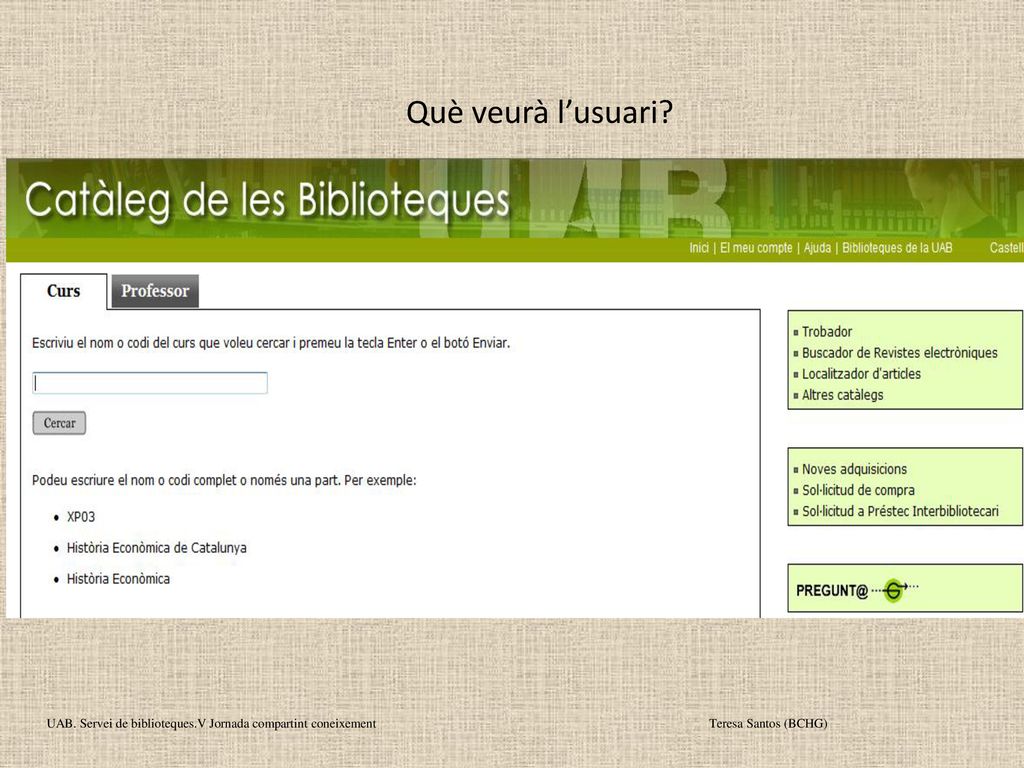
Task: Click the Catàleg de les Biblioteques header
Action: (x=267, y=200)
